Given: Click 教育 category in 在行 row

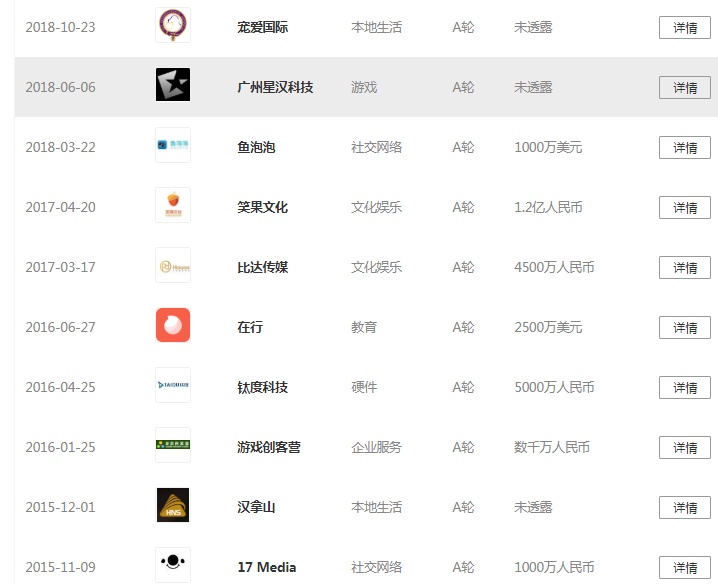Looking at the screenshot, I should click(x=364, y=327).
